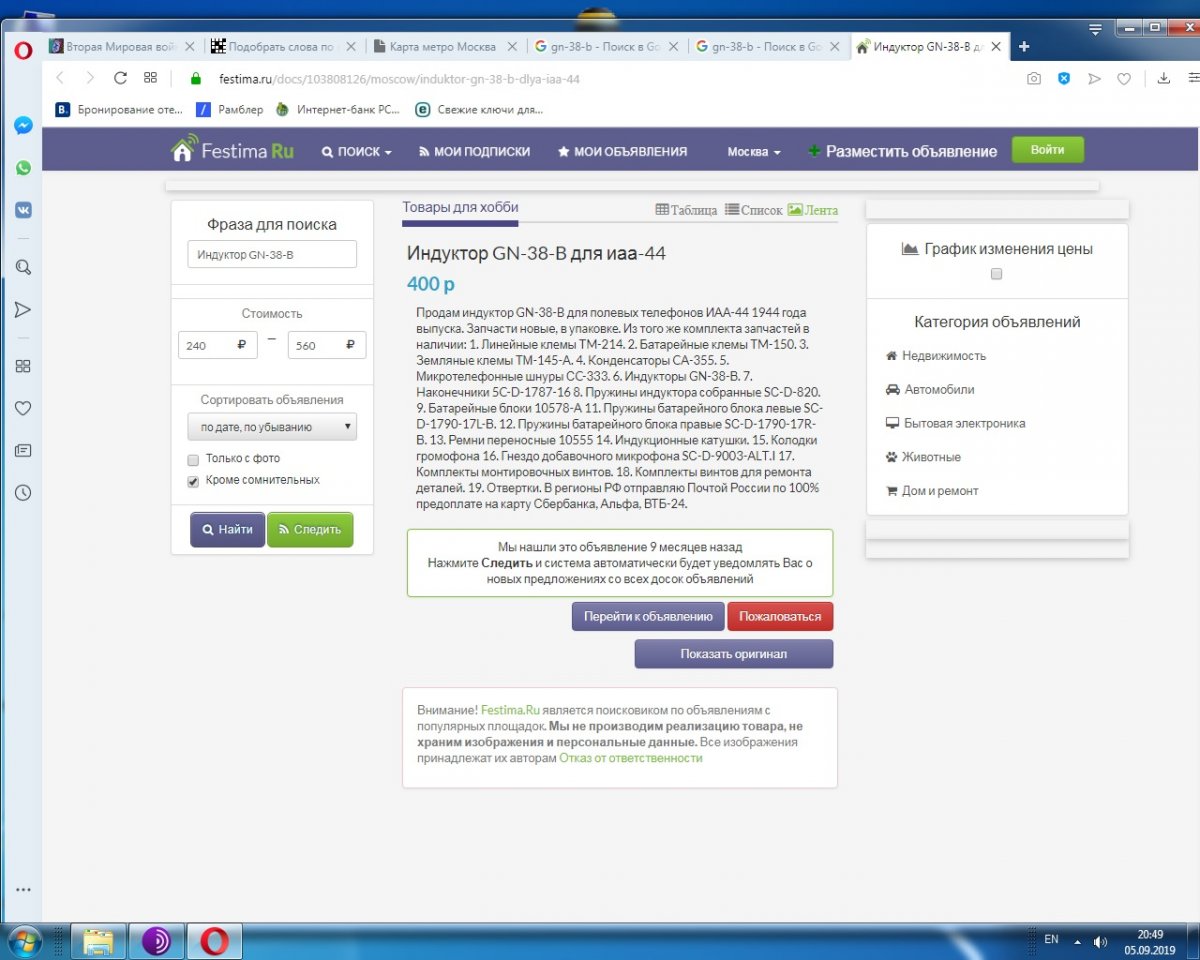Enable the 'Только с фото' checkbox
The image size is (1200, 960).
[x=193, y=459]
